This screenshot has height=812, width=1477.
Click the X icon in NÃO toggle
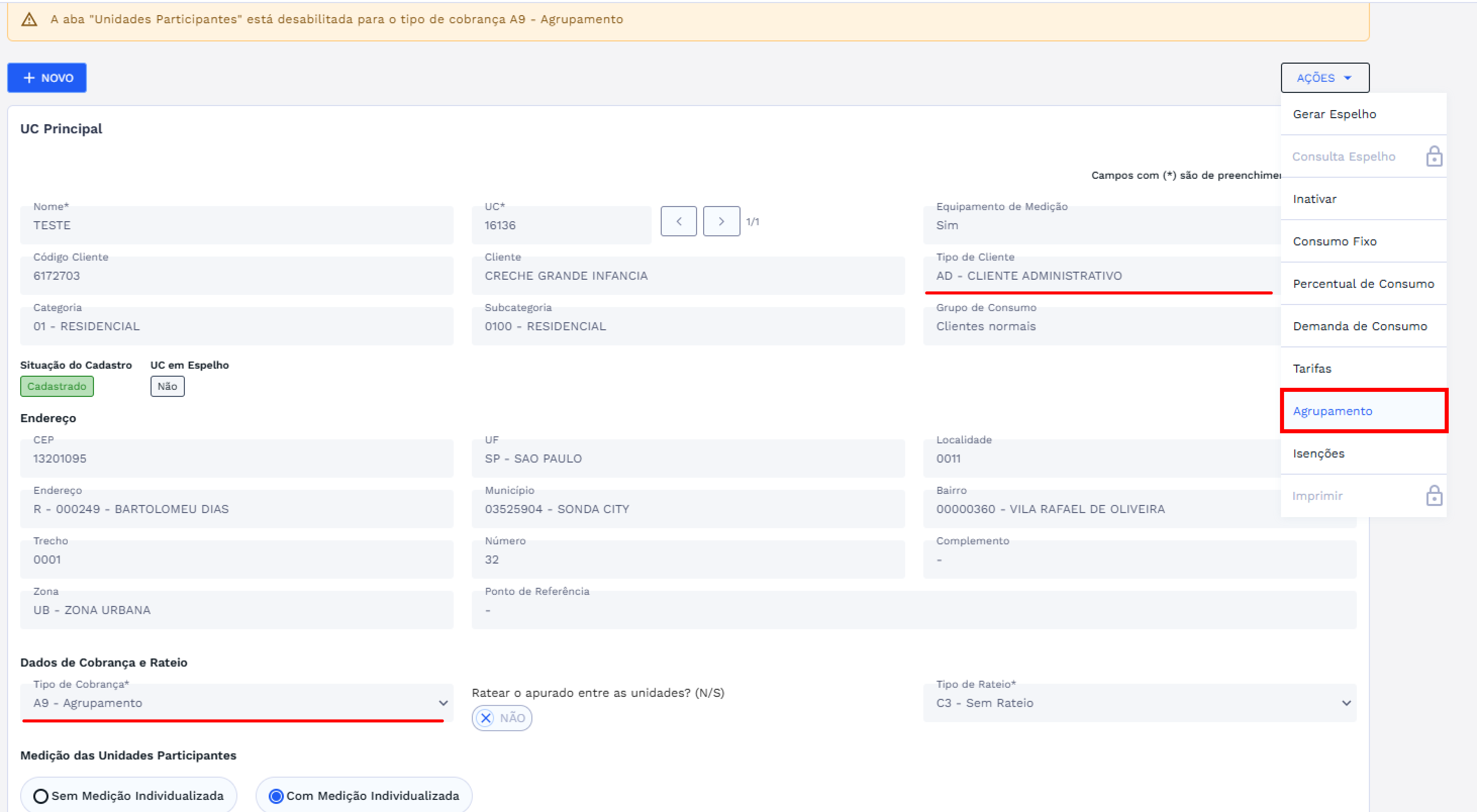tap(486, 718)
